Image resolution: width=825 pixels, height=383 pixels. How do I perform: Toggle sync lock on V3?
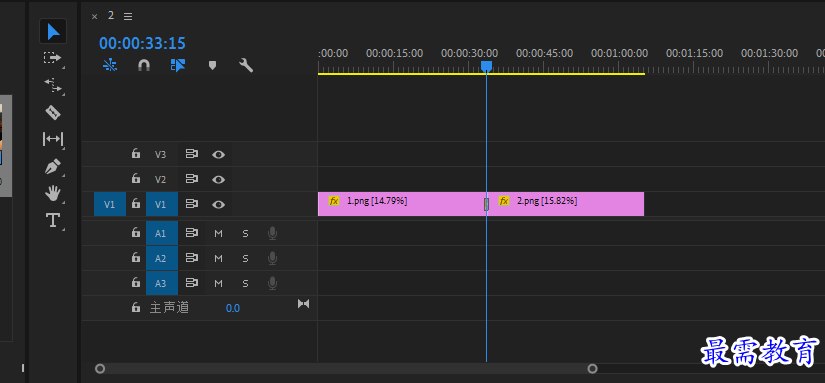click(x=192, y=154)
